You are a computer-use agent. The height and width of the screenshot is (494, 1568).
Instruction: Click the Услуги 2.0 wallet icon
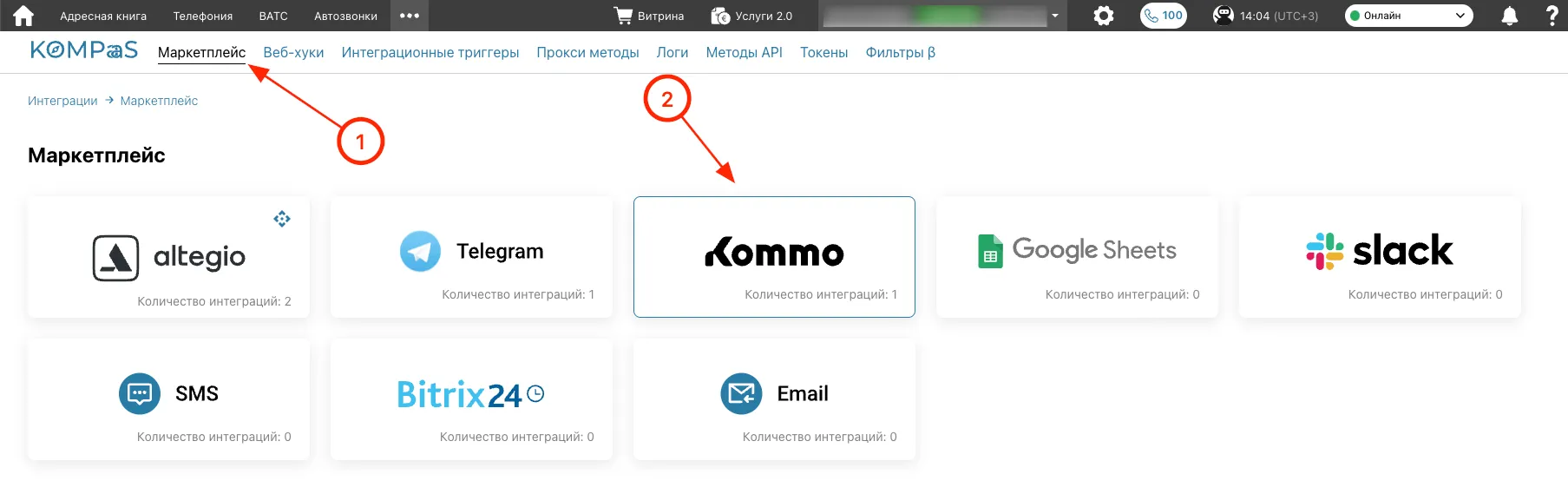click(720, 16)
